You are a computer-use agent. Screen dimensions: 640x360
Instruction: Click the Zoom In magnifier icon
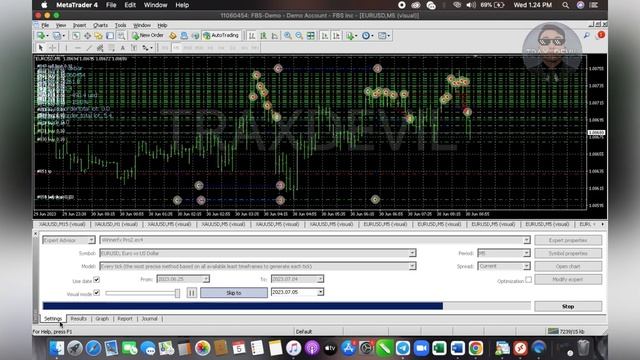288,36
